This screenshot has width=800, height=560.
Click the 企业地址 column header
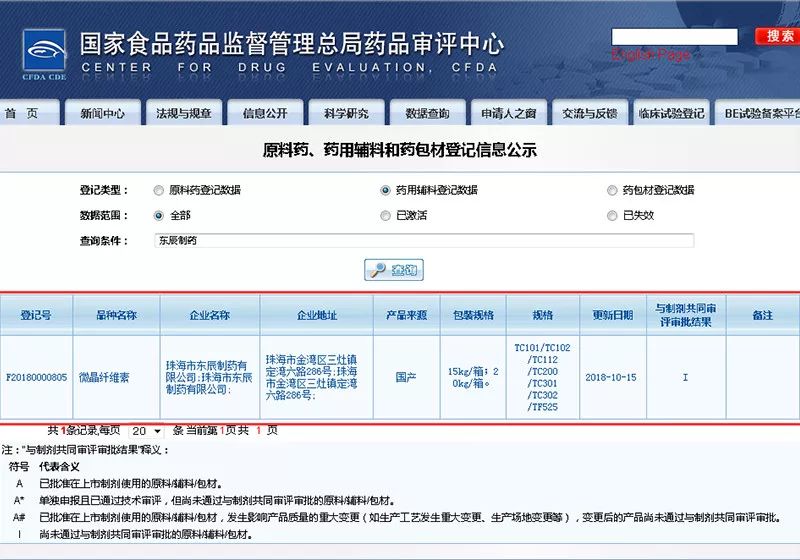coord(316,315)
